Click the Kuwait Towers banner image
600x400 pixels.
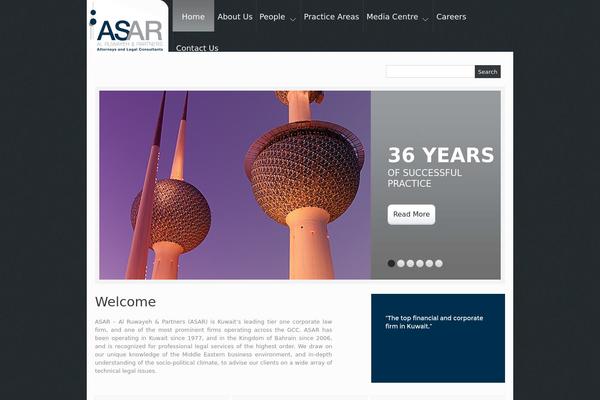pyautogui.click(x=235, y=185)
